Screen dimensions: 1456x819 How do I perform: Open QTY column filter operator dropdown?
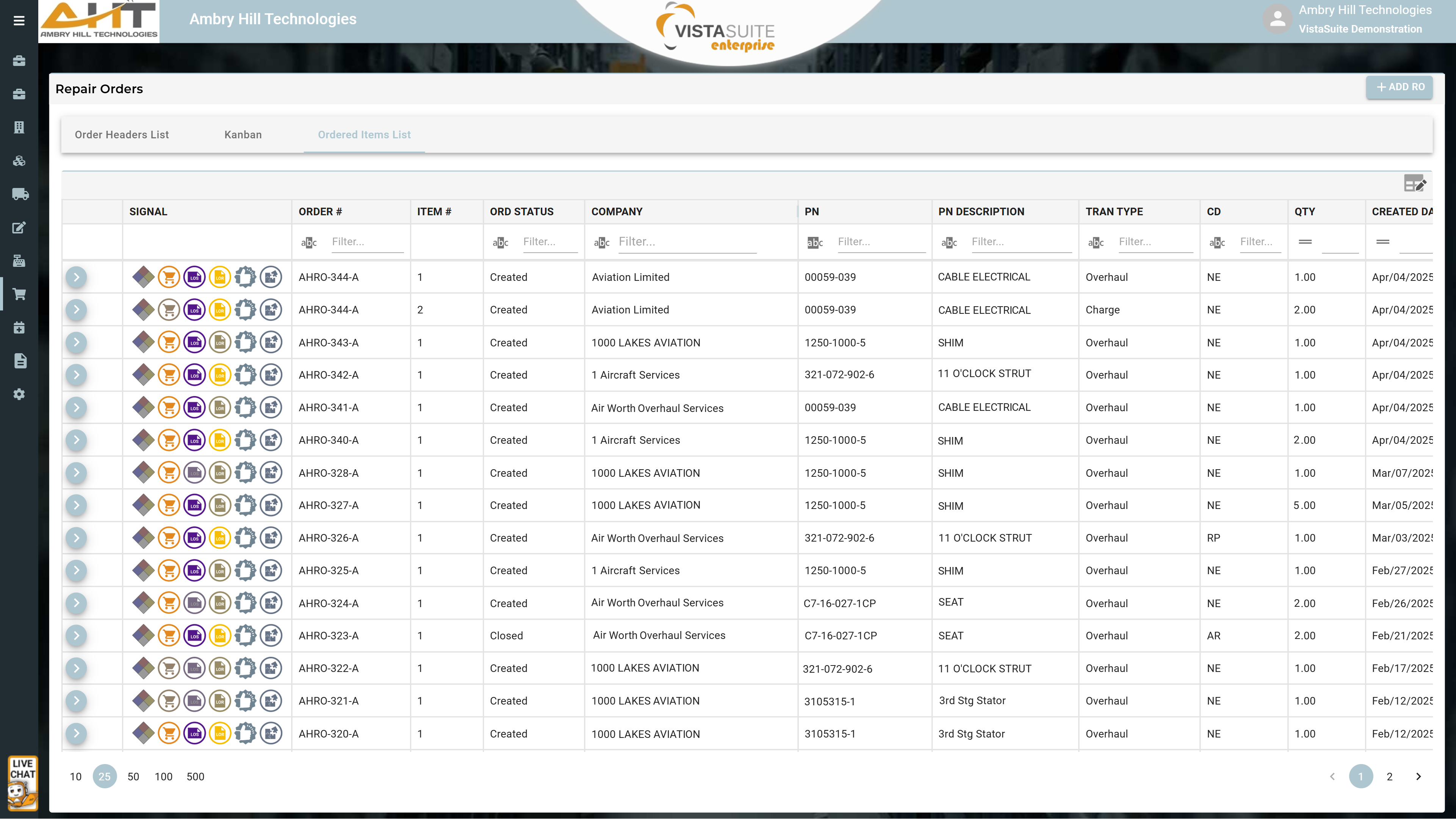[x=1305, y=242]
